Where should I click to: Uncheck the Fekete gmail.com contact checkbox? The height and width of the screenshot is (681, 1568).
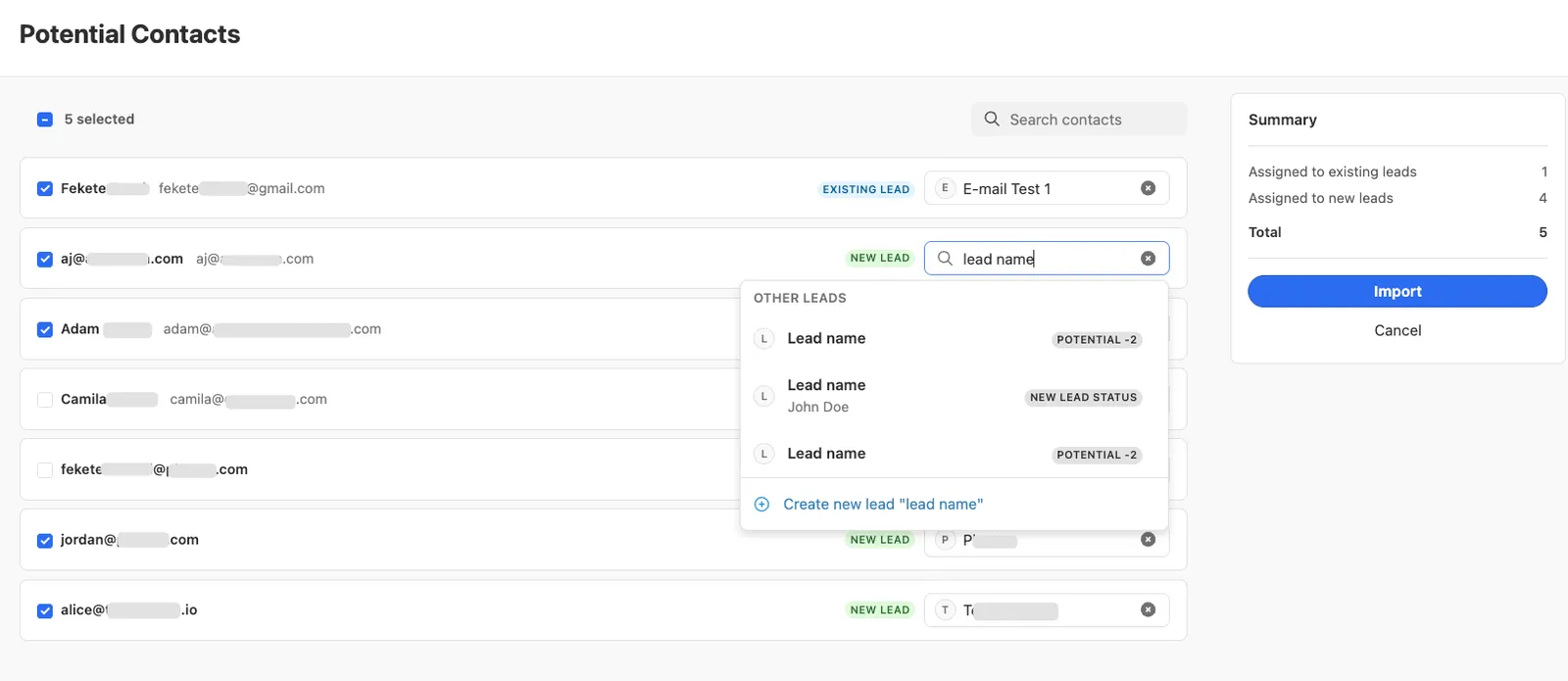[45, 189]
